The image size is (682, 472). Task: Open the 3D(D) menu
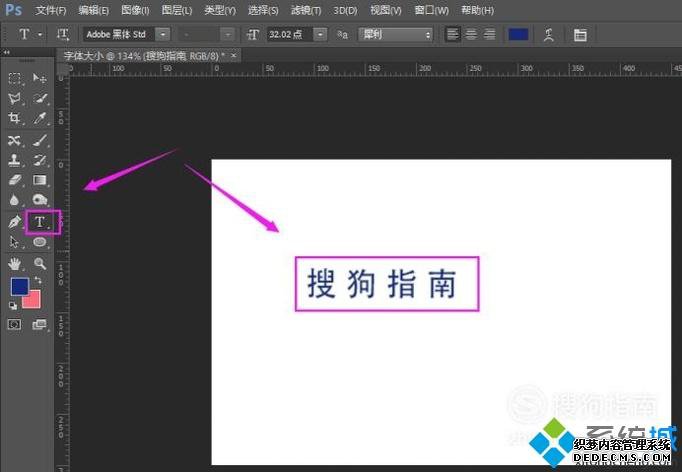[x=345, y=10]
